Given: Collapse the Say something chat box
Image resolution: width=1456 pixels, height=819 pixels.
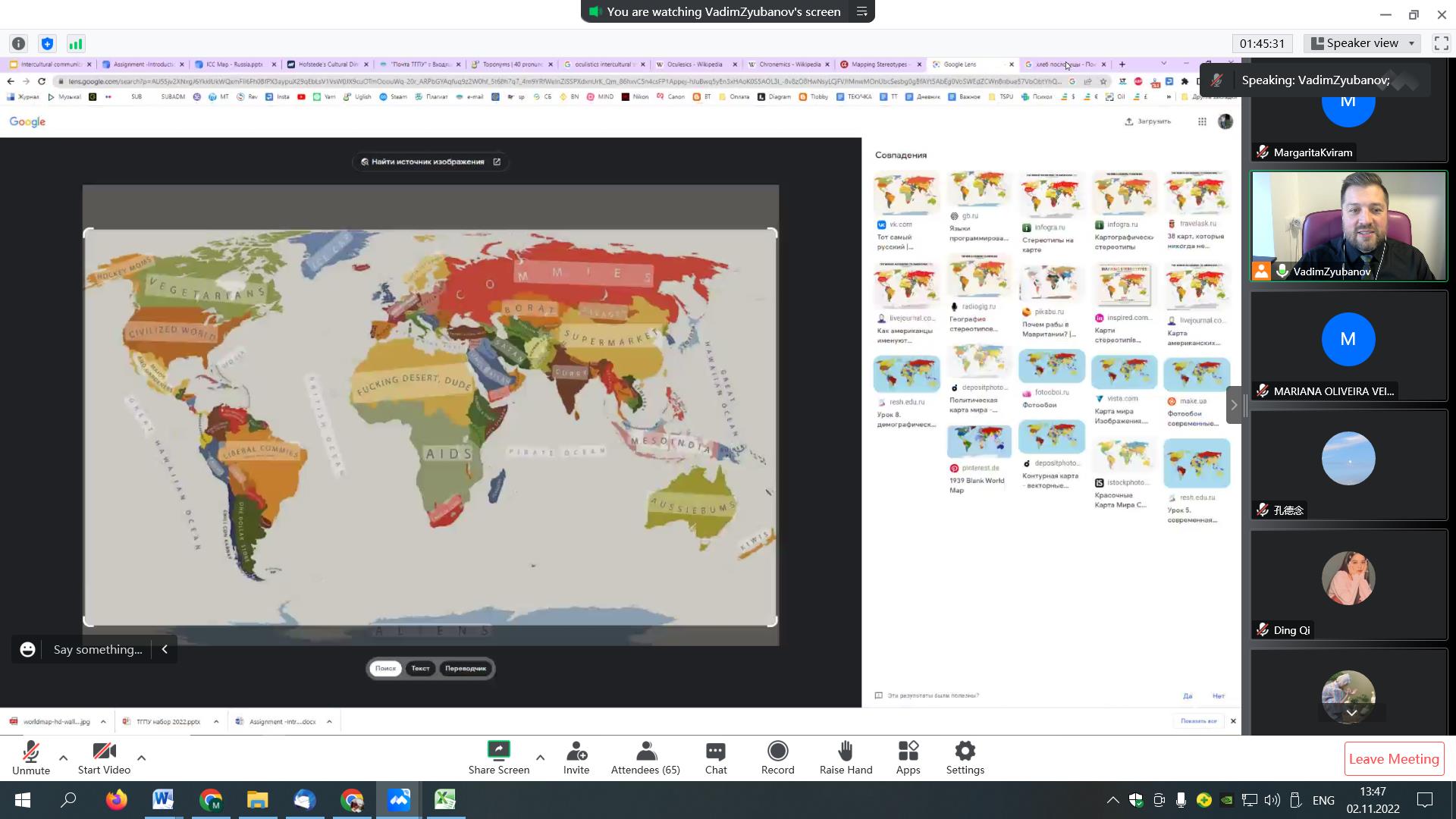Looking at the screenshot, I should tap(165, 649).
